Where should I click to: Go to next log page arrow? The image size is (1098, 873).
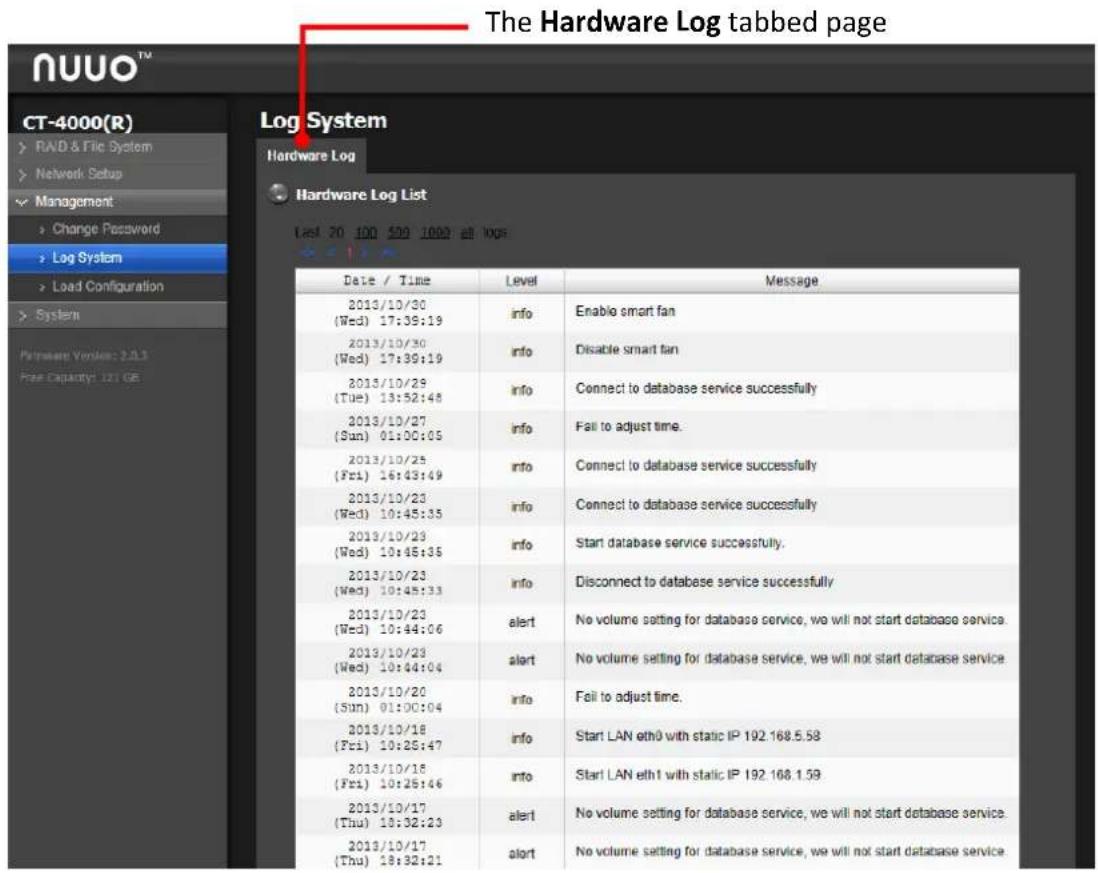(364, 252)
